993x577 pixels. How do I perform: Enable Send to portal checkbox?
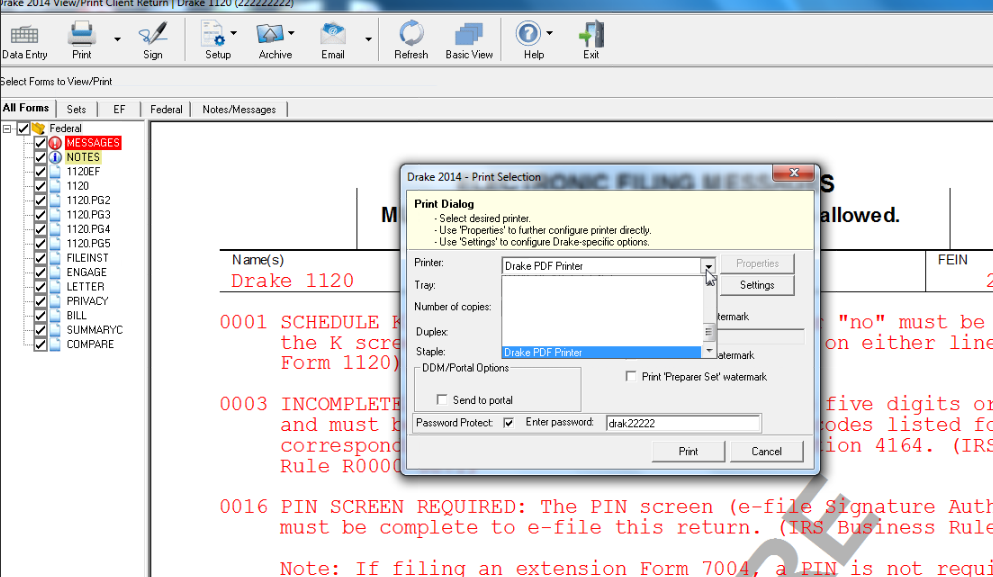[x=442, y=400]
